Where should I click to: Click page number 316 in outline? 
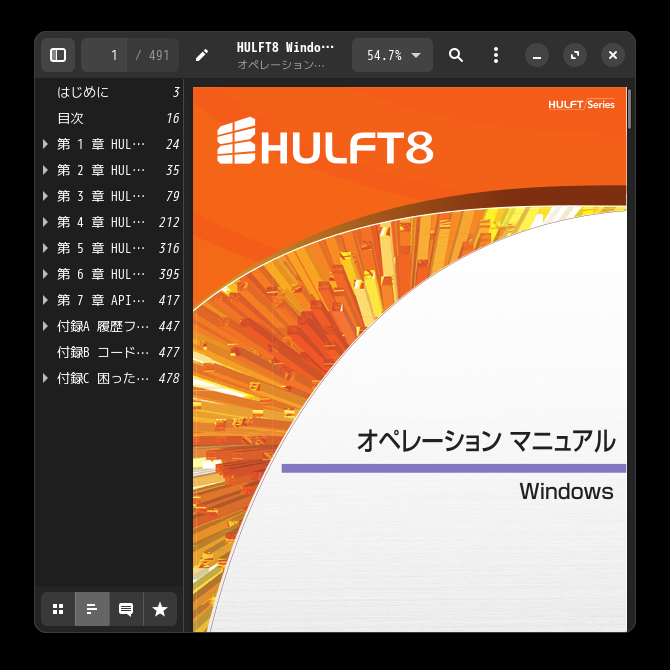pyautogui.click(x=169, y=248)
